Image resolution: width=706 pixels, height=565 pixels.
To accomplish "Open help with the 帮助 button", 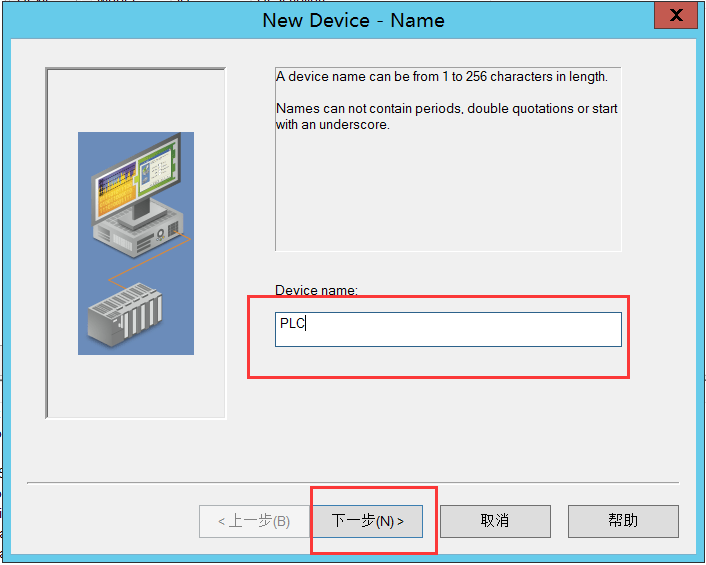I will 623,521.
